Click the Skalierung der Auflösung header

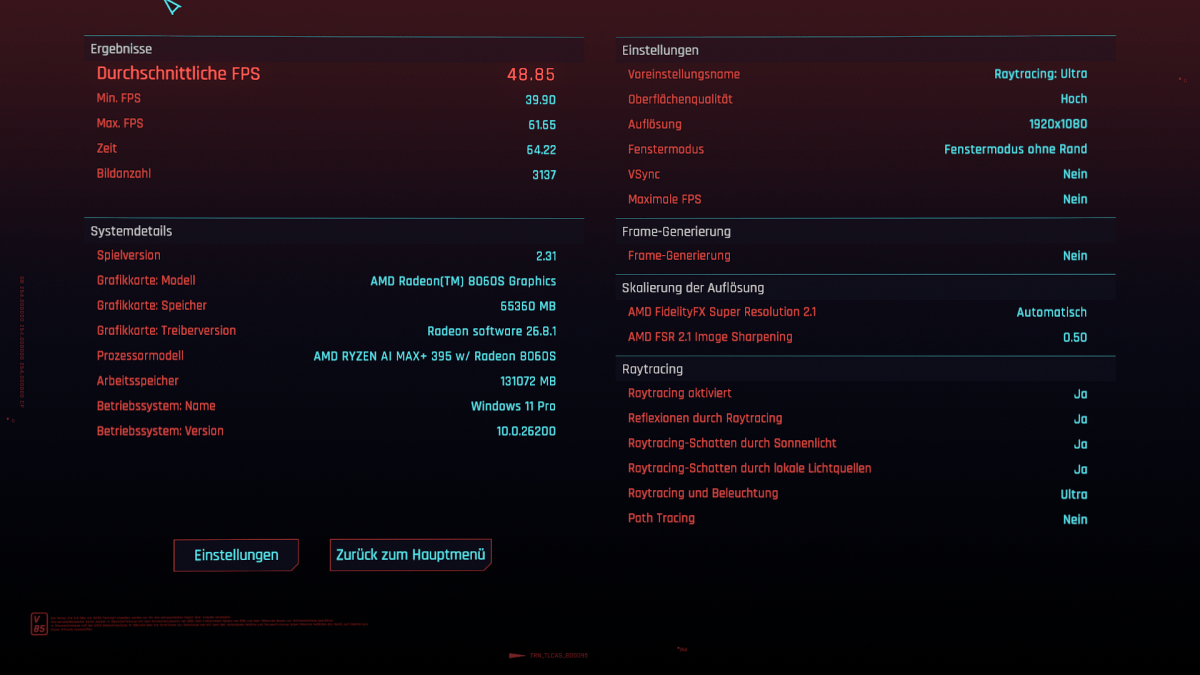point(693,288)
